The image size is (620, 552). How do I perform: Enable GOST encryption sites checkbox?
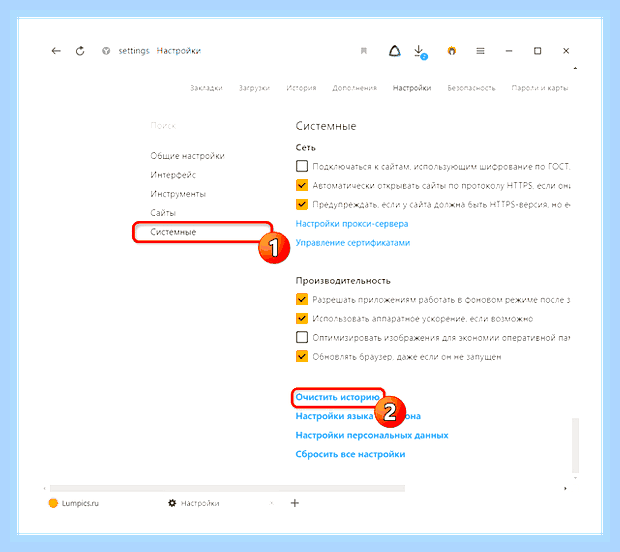coord(302,166)
